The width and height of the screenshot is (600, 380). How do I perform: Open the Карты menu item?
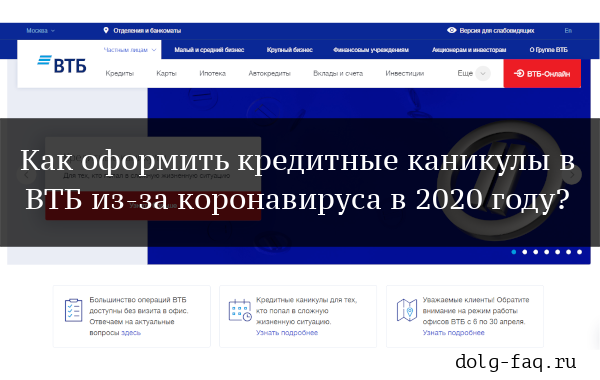(166, 73)
